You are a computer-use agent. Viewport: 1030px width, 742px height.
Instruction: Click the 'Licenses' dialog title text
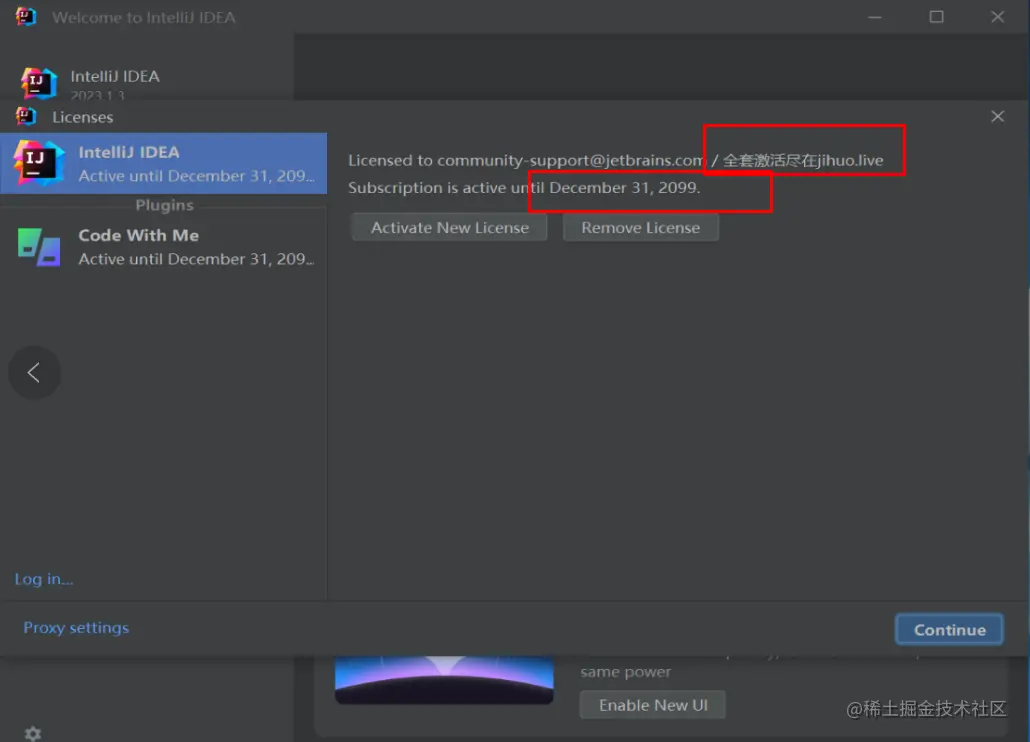coord(83,117)
